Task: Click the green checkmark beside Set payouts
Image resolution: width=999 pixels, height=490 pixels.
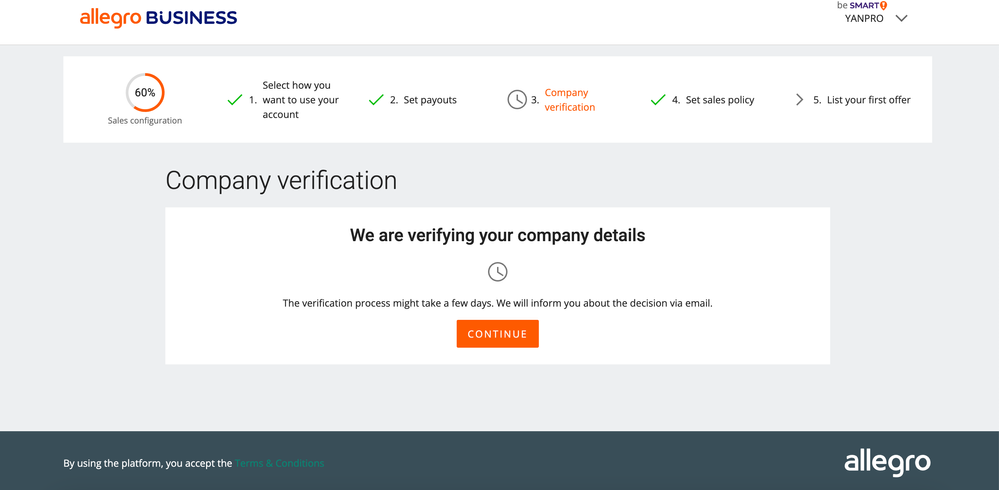Action: [x=376, y=100]
